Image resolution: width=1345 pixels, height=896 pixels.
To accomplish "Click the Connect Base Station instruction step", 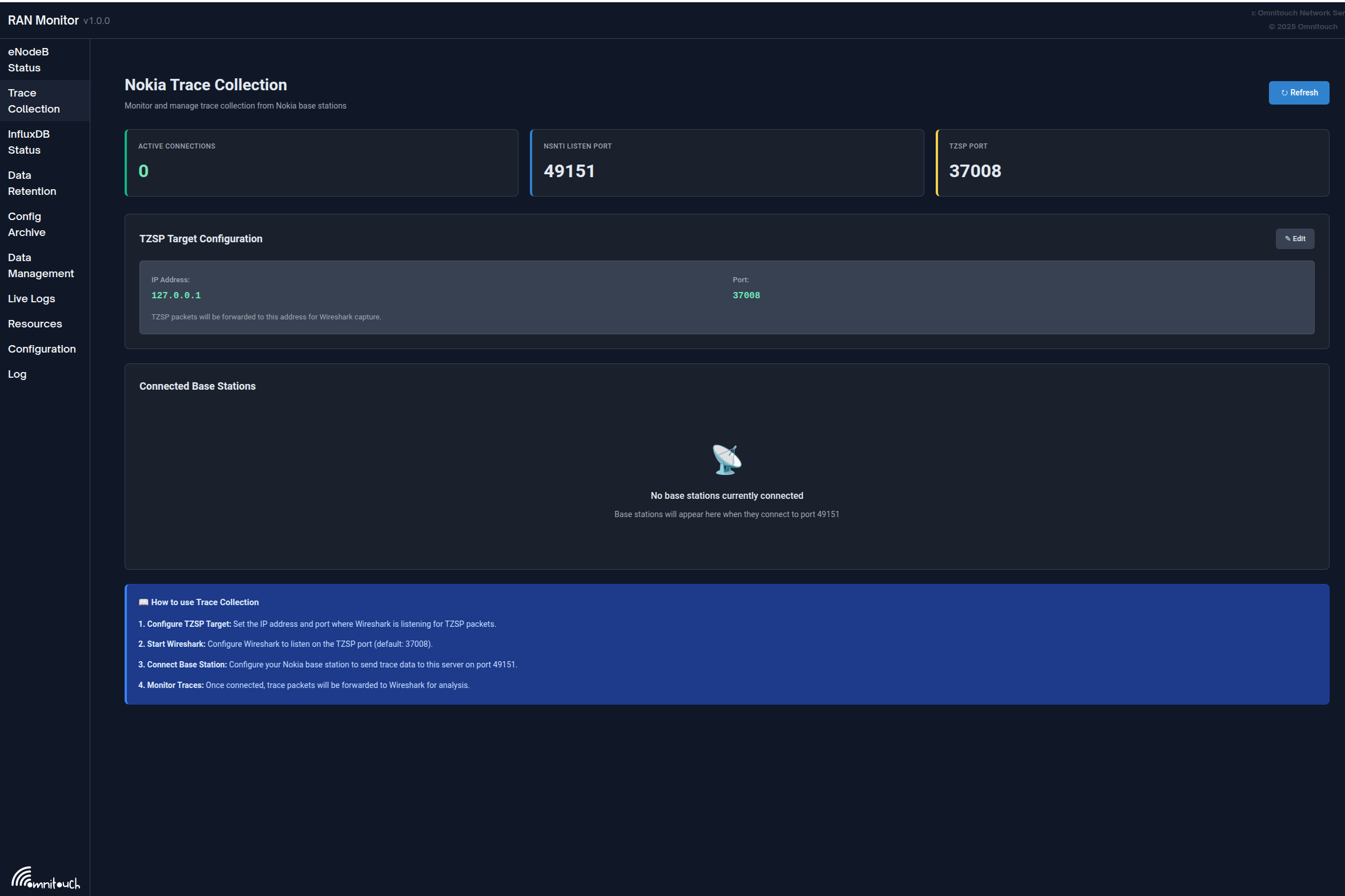I will point(328,665).
